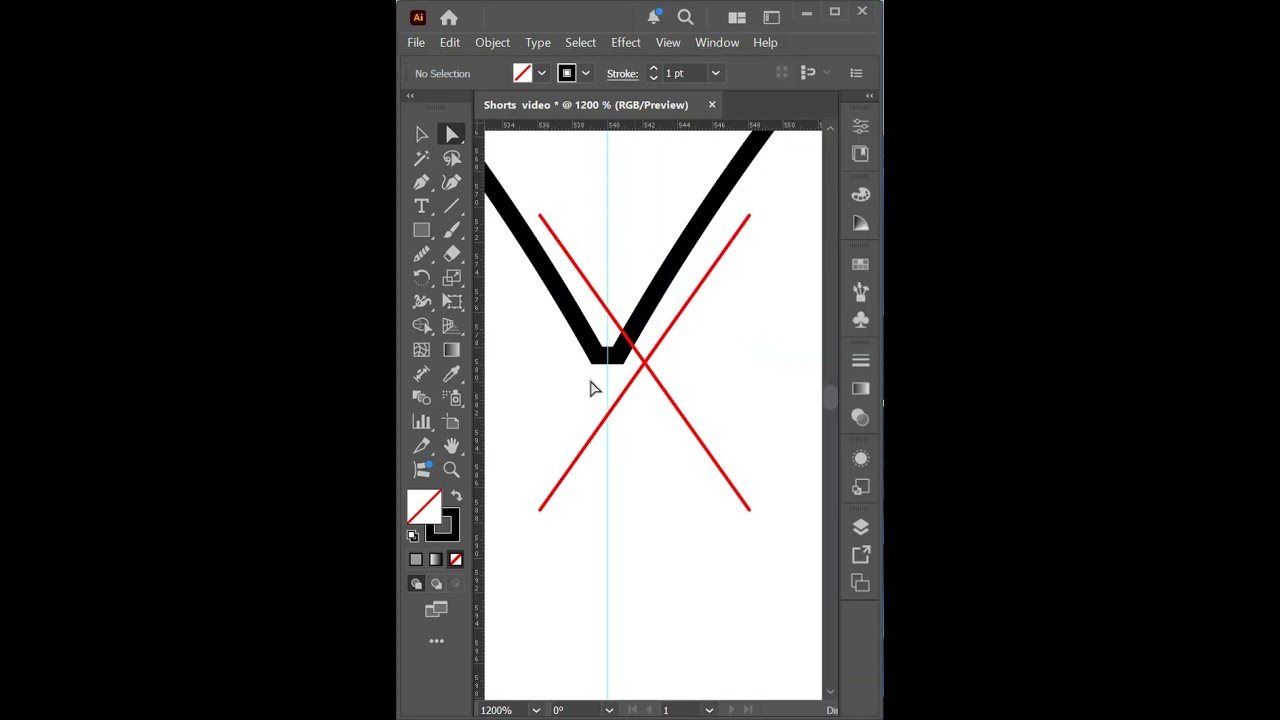Open the Type menu

pyautogui.click(x=538, y=43)
